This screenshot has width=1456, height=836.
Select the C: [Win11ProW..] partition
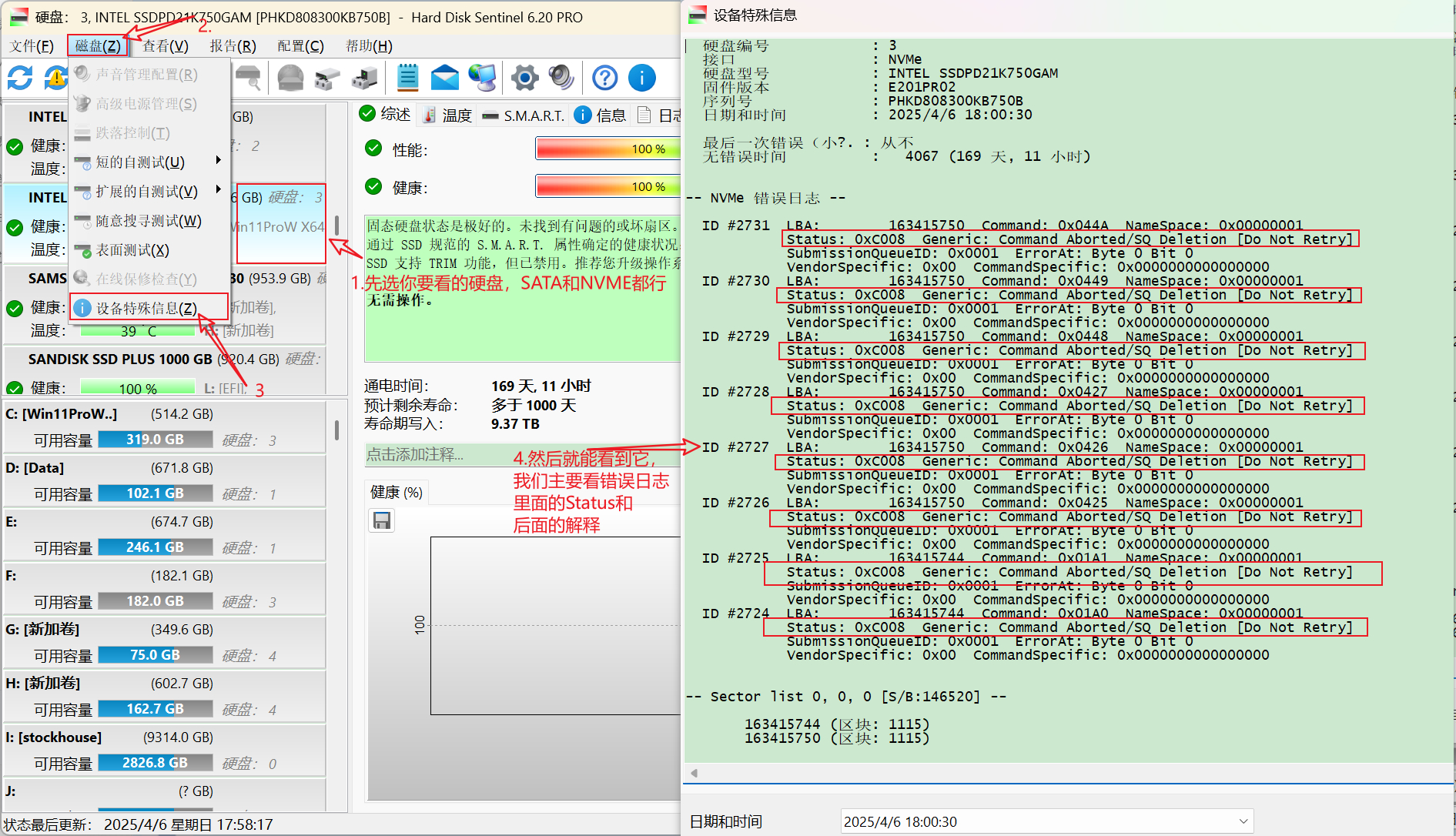(165, 427)
